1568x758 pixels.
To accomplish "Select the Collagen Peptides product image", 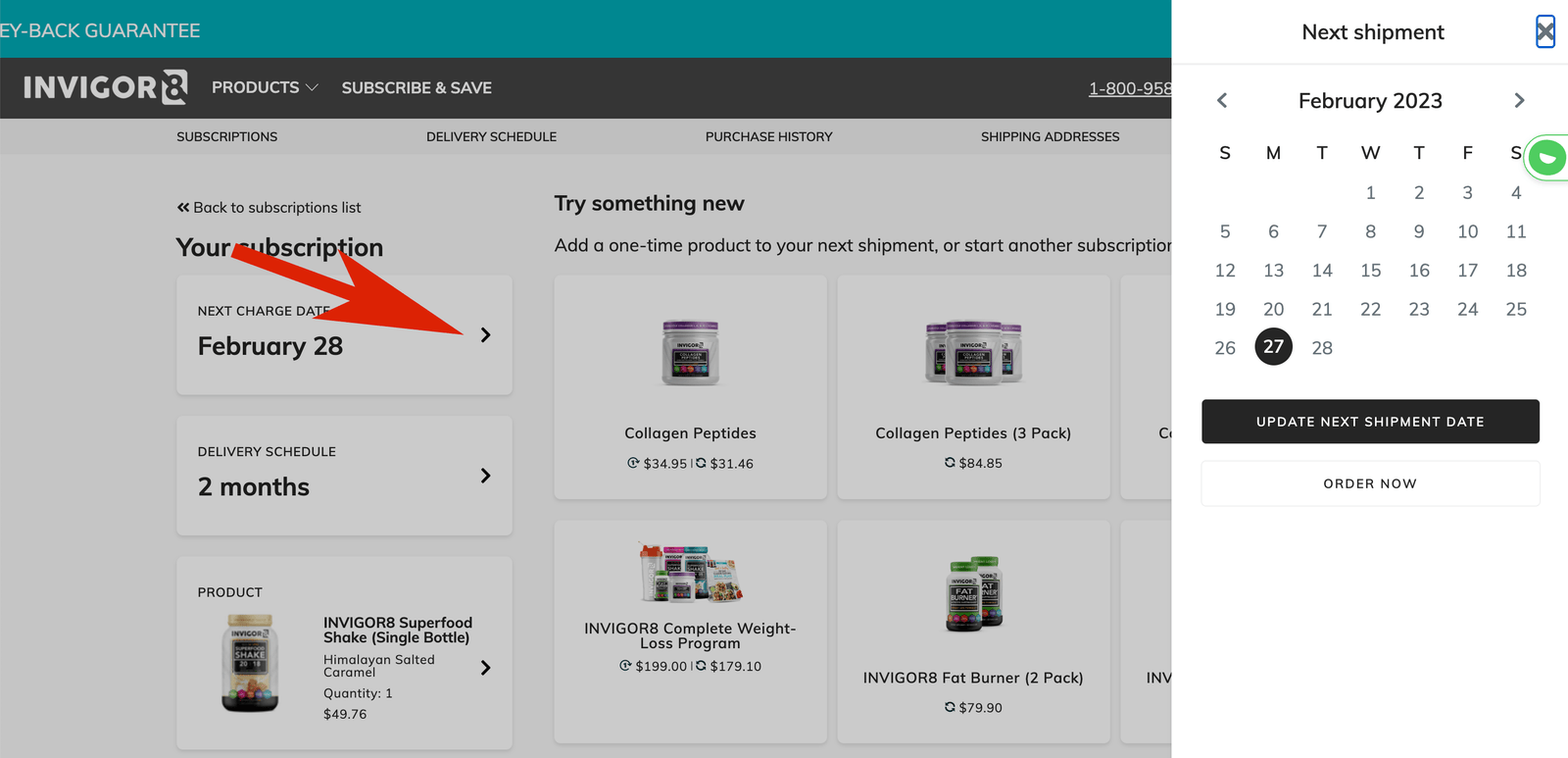I will coord(690,353).
